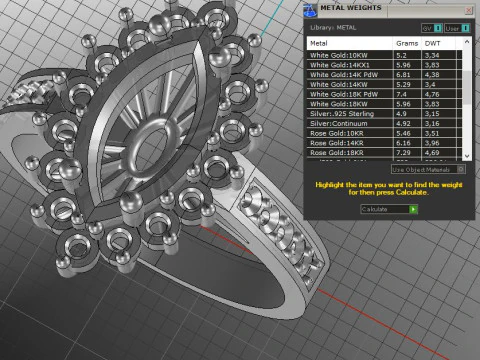This screenshot has width=480, height=360.
Task: Select the White Gold:14K PdW row
Action: (x=384, y=75)
